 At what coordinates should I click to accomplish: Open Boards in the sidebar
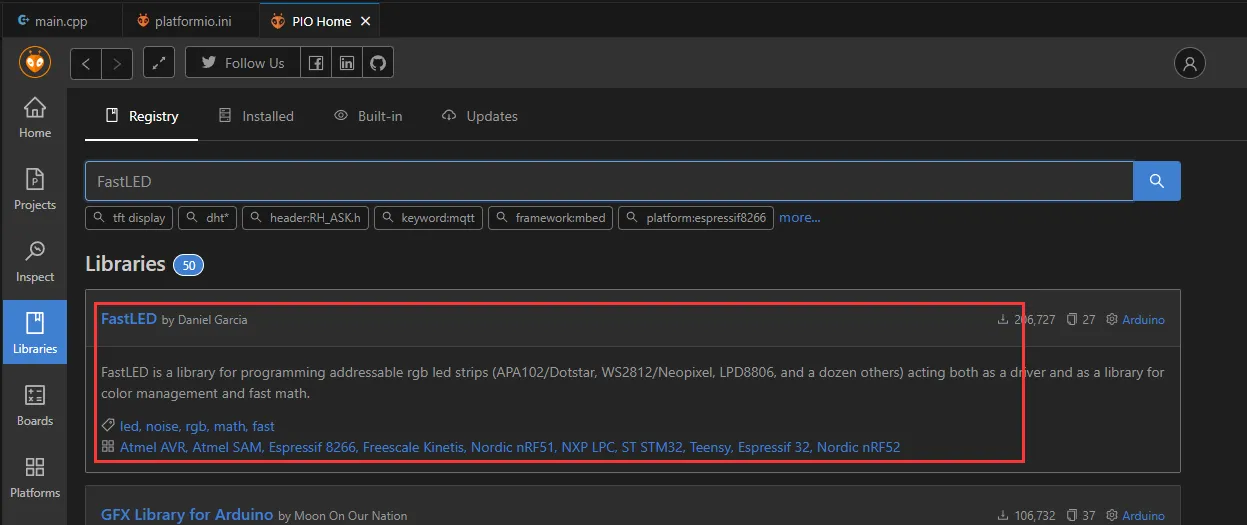pos(35,405)
